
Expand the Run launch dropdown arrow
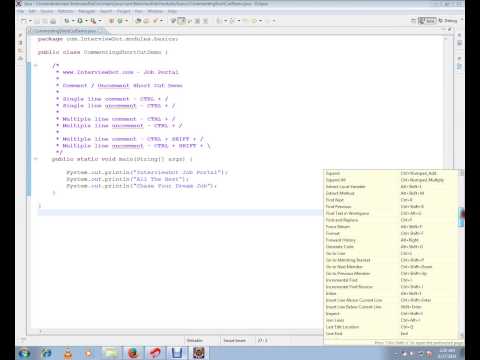tap(86, 21)
